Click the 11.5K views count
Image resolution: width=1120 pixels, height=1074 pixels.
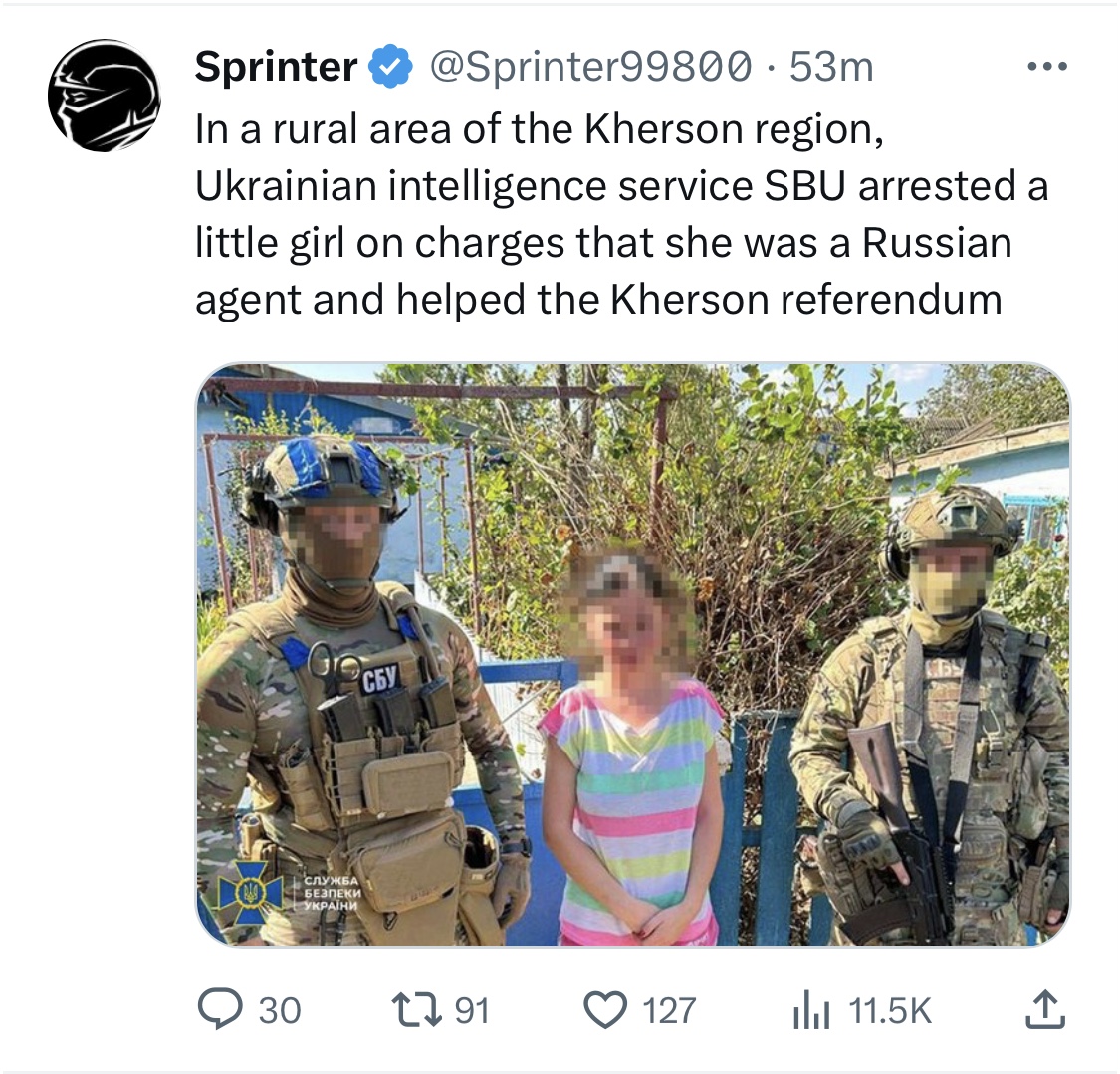(890, 1010)
